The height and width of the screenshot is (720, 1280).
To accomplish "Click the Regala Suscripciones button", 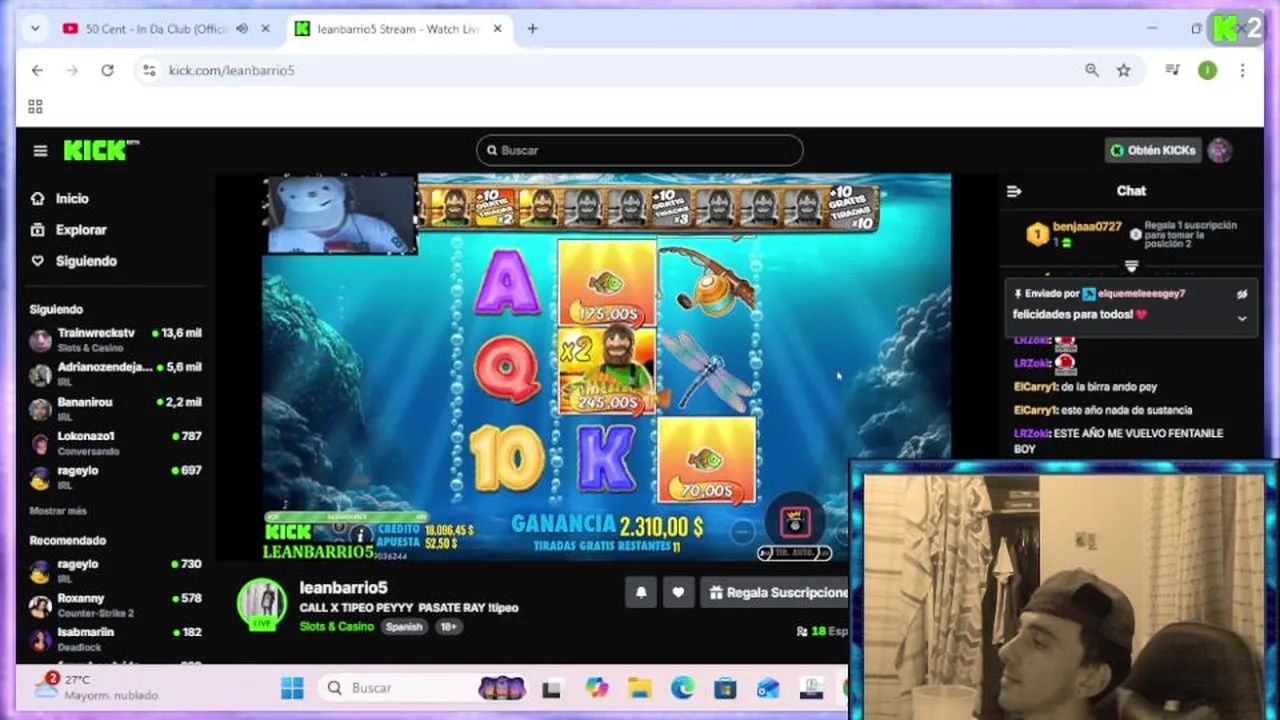I will tap(777, 593).
